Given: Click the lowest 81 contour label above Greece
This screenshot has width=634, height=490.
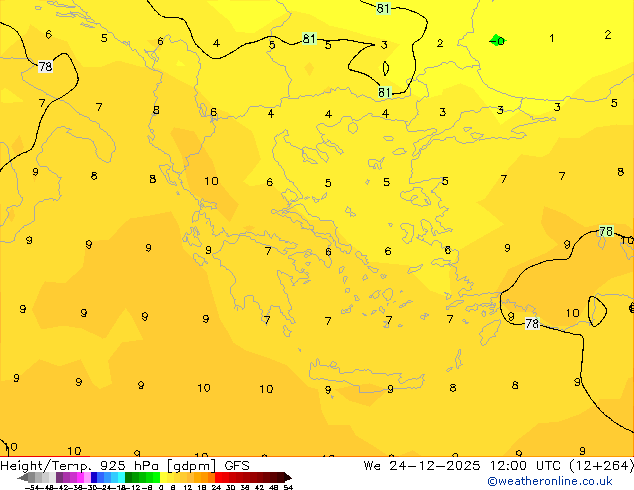Looking at the screenshot, I should pyautogui.click(x=385, y=92).
